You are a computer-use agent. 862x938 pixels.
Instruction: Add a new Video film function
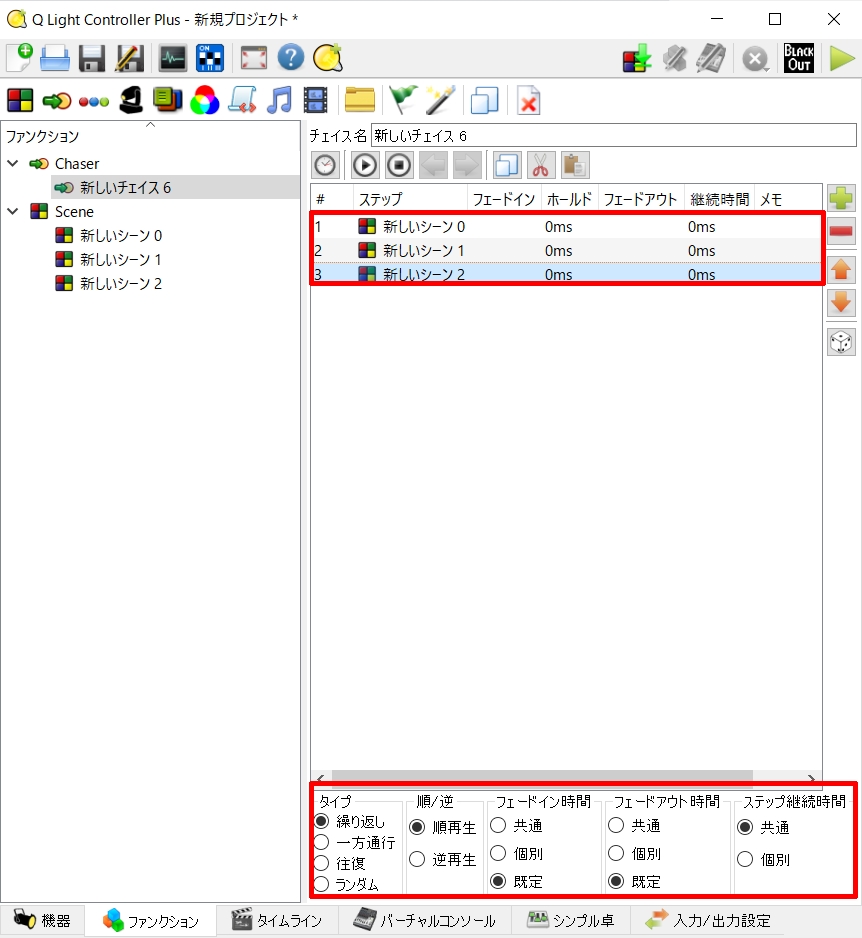click(315, 100)
